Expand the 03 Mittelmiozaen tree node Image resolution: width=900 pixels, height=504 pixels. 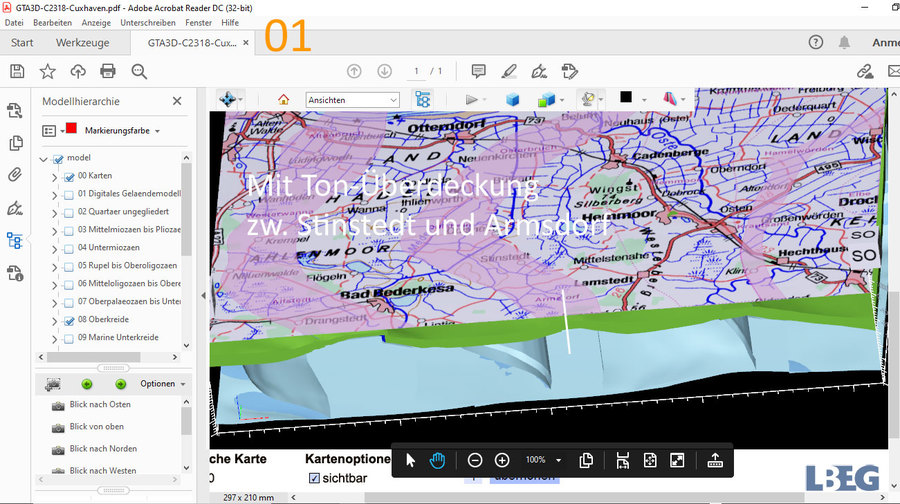point(54,230)
